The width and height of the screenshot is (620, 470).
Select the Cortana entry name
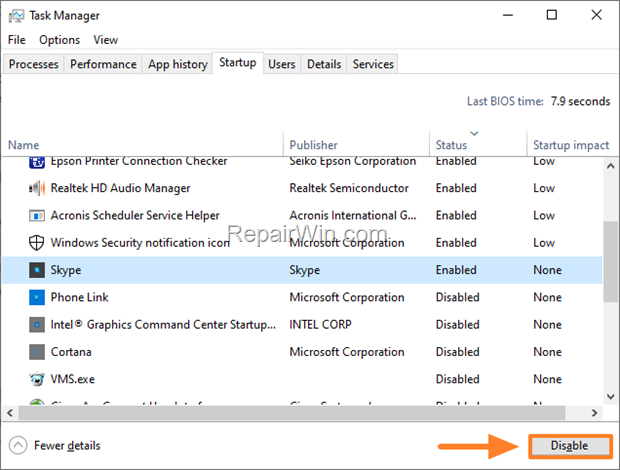click(x=71, y=352)
